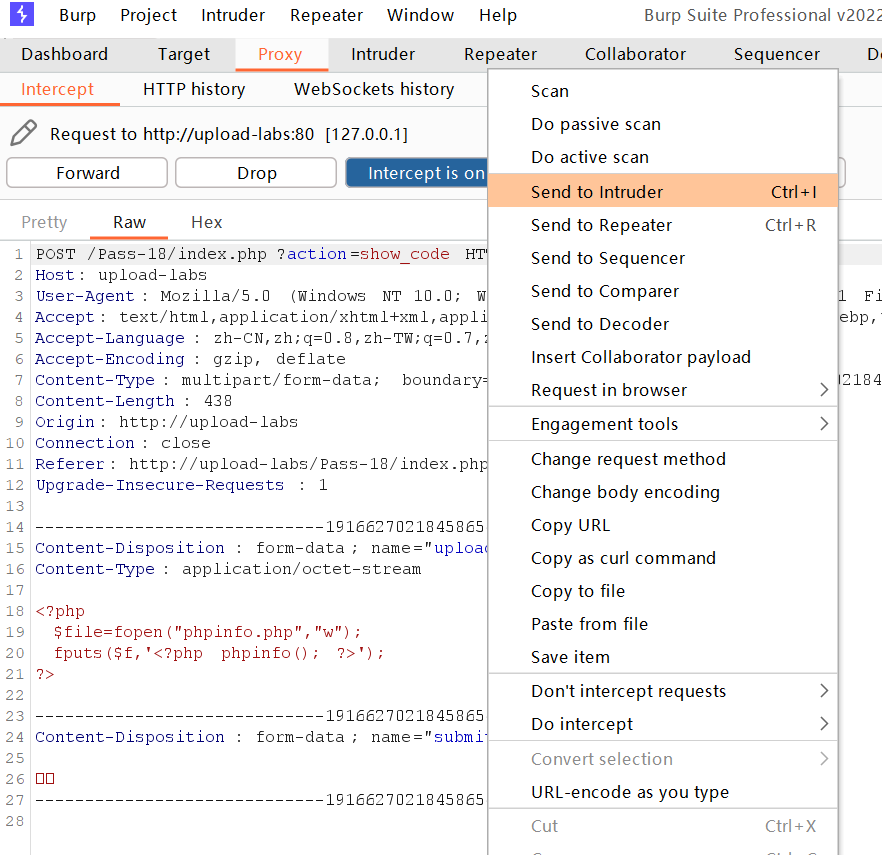
Task: Select Send to Intruder
Action: coord(663,192)
